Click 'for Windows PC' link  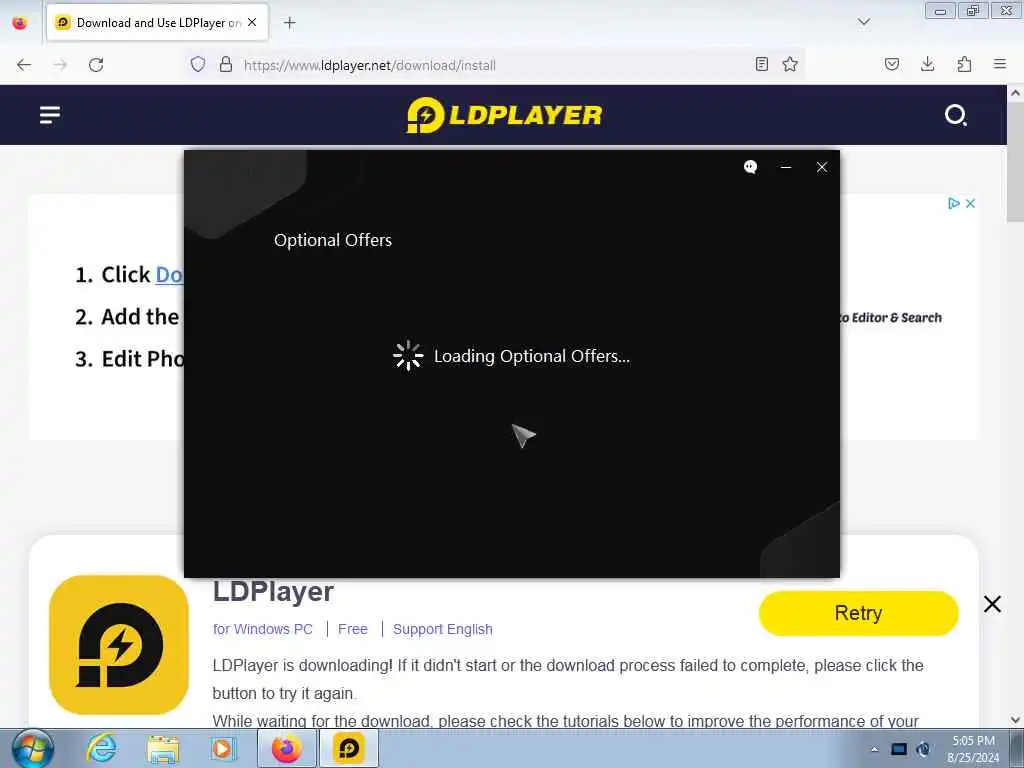[x=263, y=629]
